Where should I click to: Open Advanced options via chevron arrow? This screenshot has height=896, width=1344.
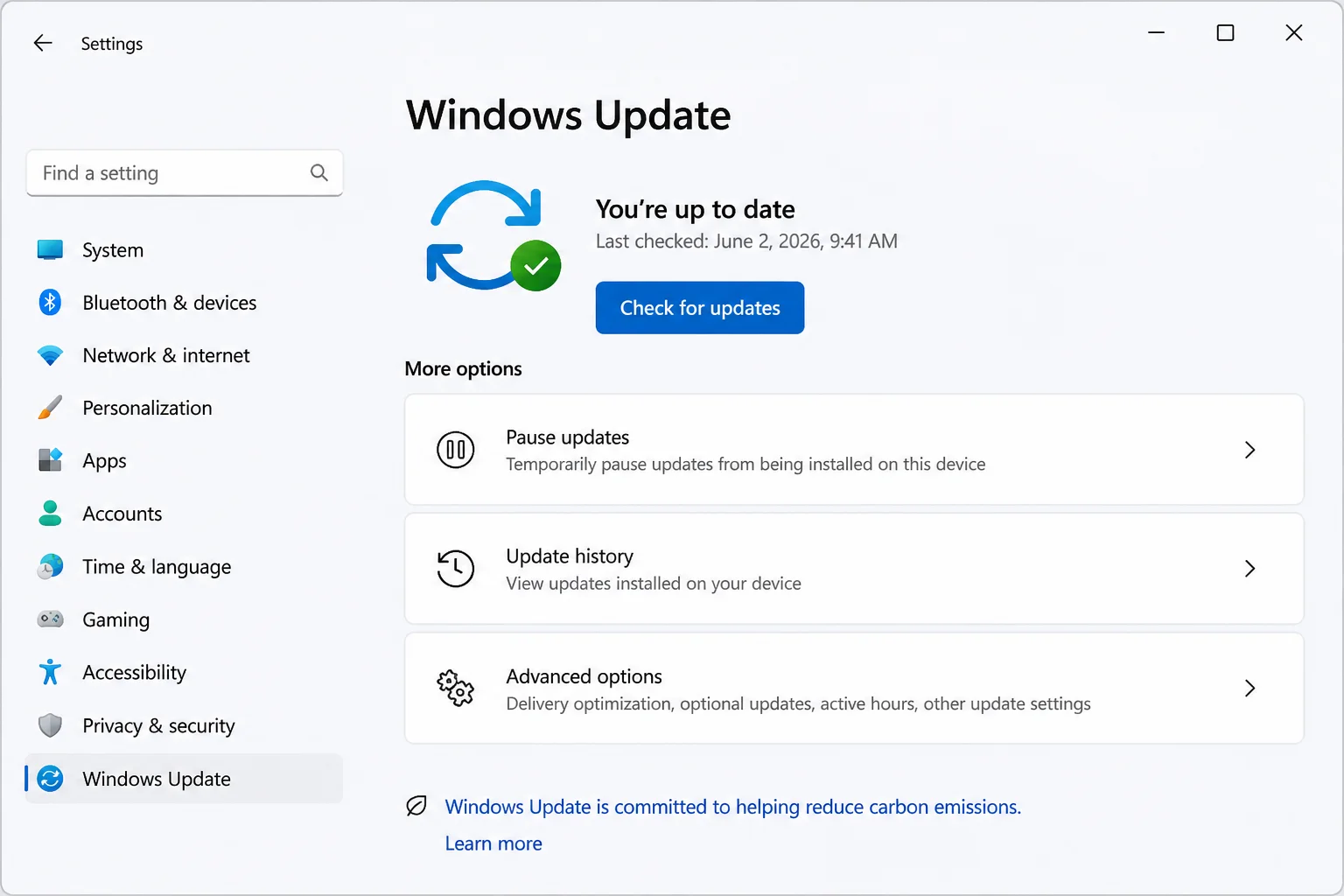point(1250,689)
